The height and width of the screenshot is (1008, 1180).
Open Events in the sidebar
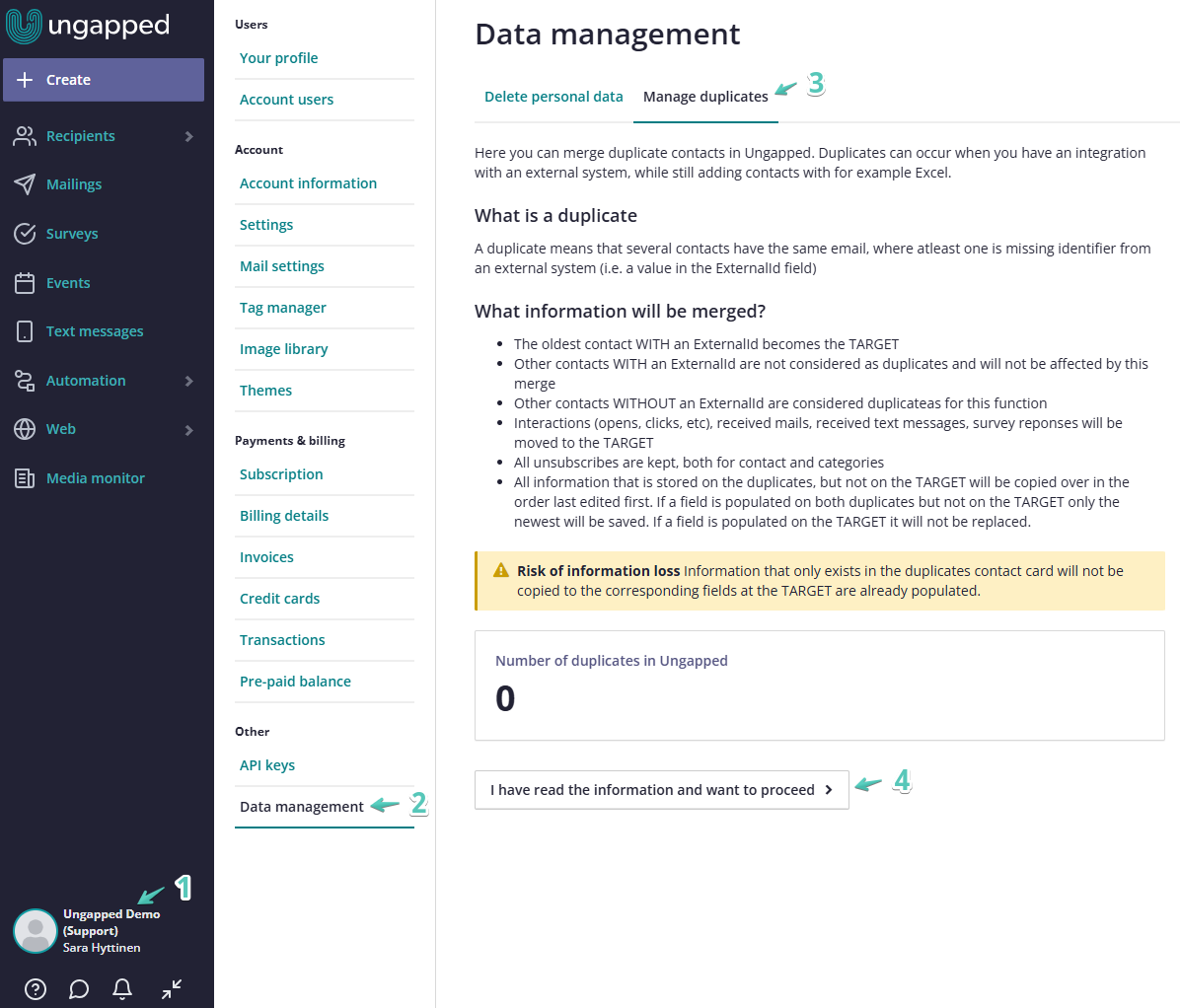tap(68, 283)
